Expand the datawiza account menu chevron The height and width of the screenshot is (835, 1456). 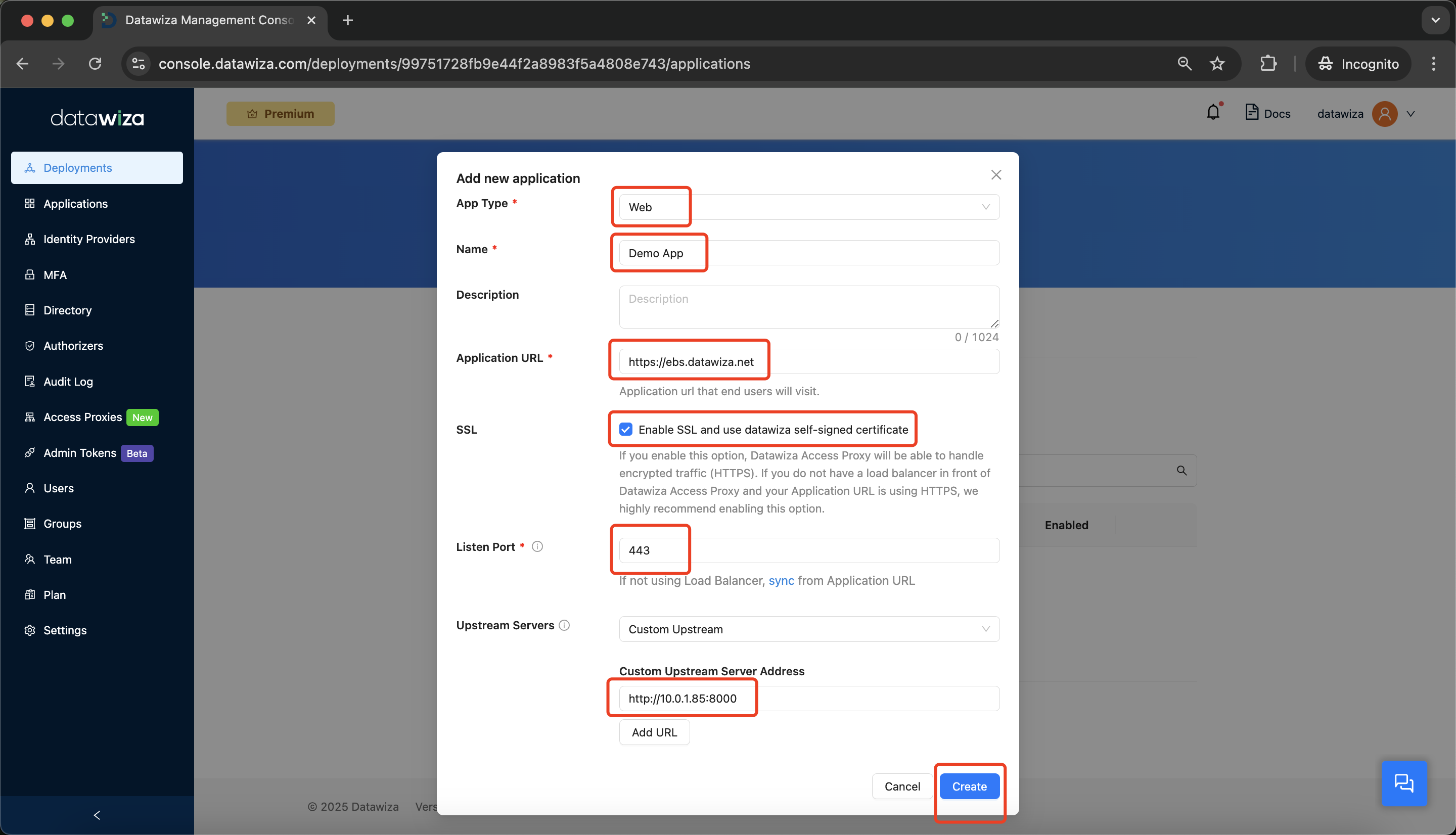1410,114
